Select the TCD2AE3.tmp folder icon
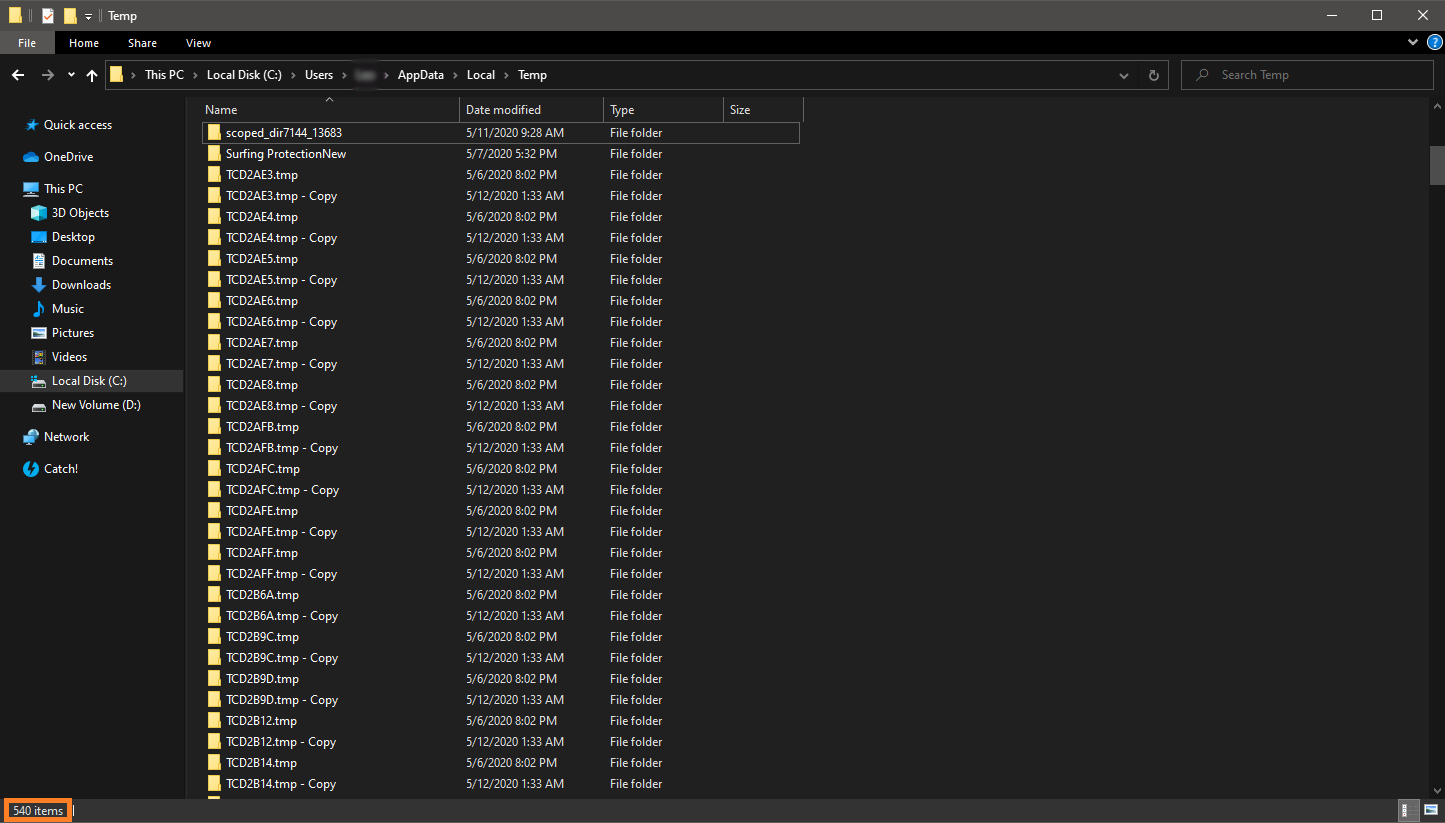Viewport: 1445px width, 823px height. point(214,175)
